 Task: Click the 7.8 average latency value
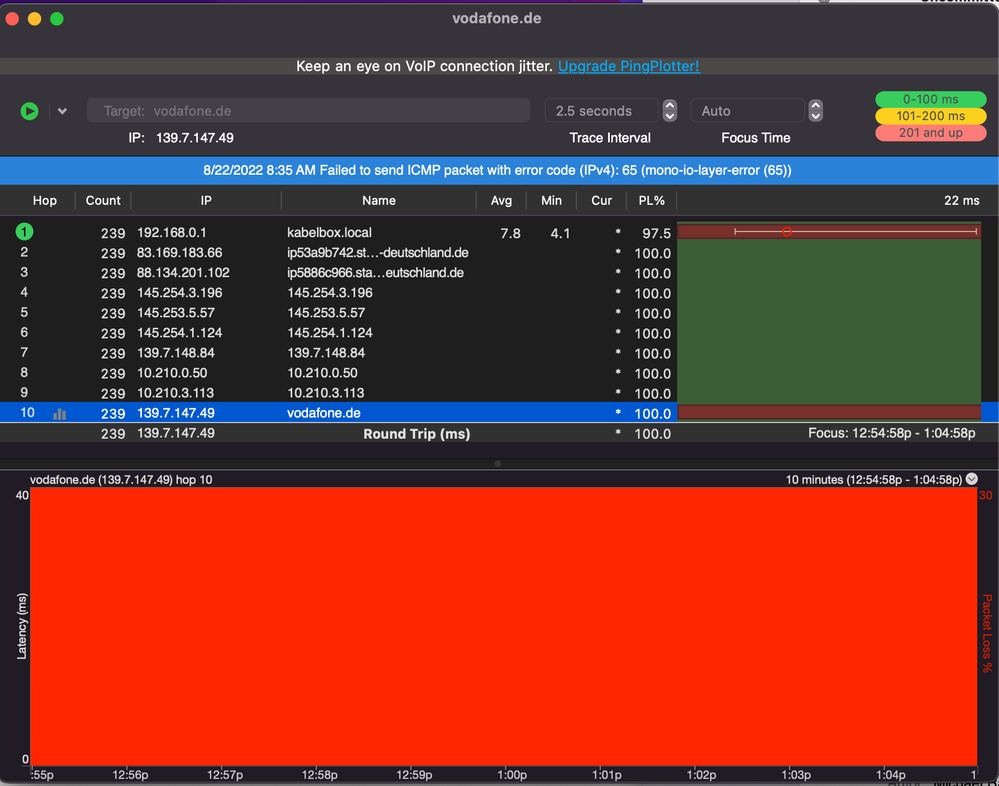coord(510,234)
